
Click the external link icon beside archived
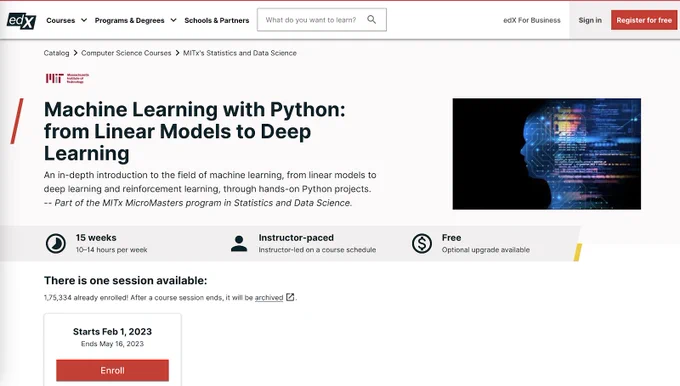(x=290, y=297)
